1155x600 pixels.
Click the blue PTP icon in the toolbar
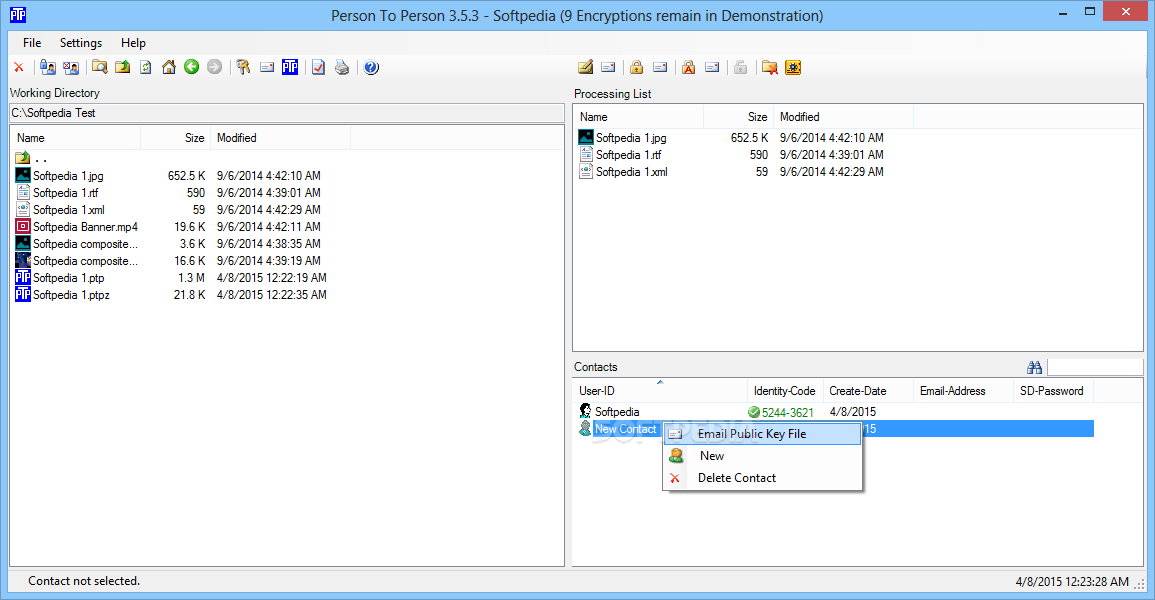[x=290, y=67]
